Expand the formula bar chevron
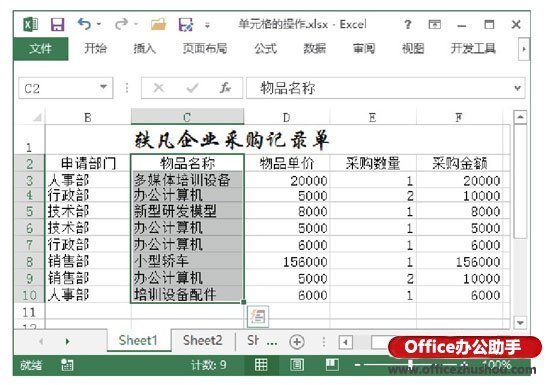The width and height of the screenshot is (550, 385). (x=517, y=88)
